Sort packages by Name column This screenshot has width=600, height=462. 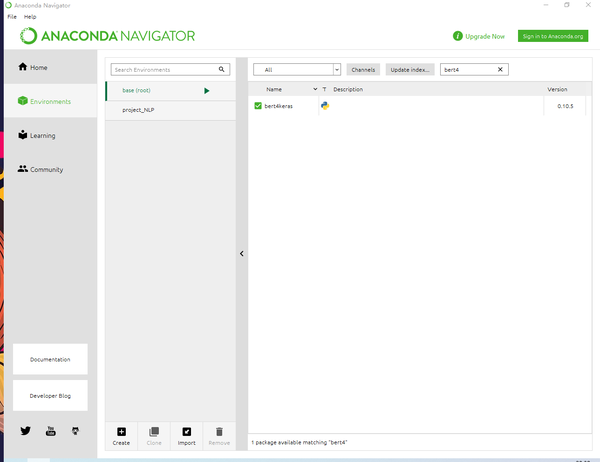click(x=274, y=89)
